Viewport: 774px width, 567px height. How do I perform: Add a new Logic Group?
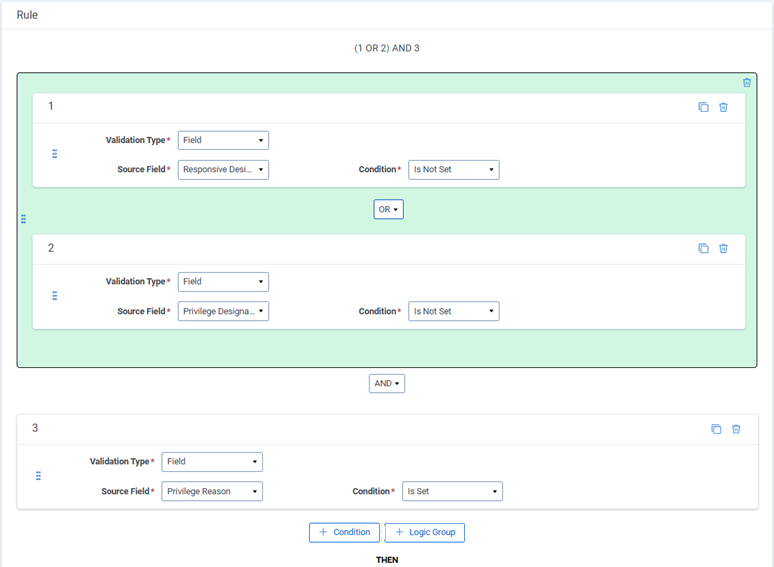pyautogui.click(x=425, y=532)
